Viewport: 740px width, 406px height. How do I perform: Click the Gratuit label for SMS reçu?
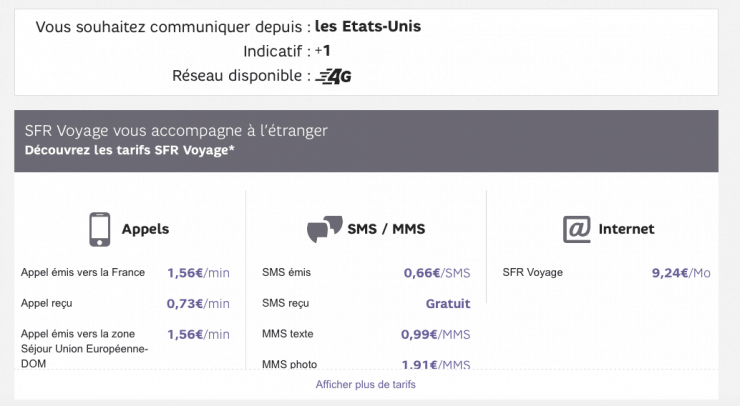(x=448, y=304)
